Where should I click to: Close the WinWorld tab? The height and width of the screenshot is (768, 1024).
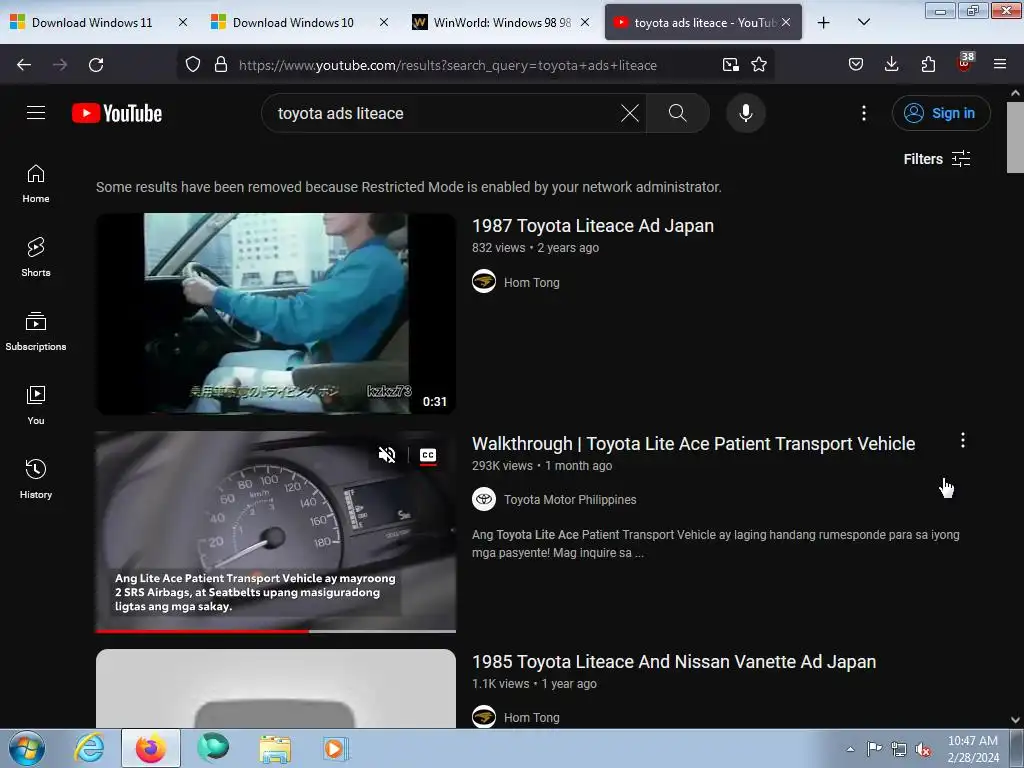(x=585, y=22)
